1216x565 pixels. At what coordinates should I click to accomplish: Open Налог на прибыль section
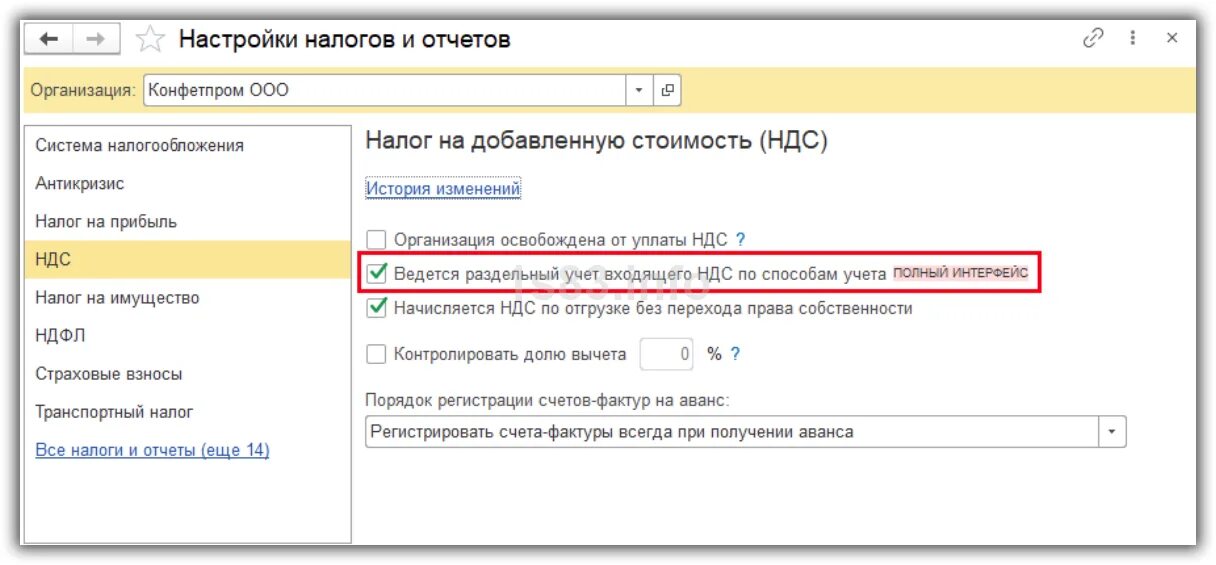pyautogui.click(x=187, y=222)
